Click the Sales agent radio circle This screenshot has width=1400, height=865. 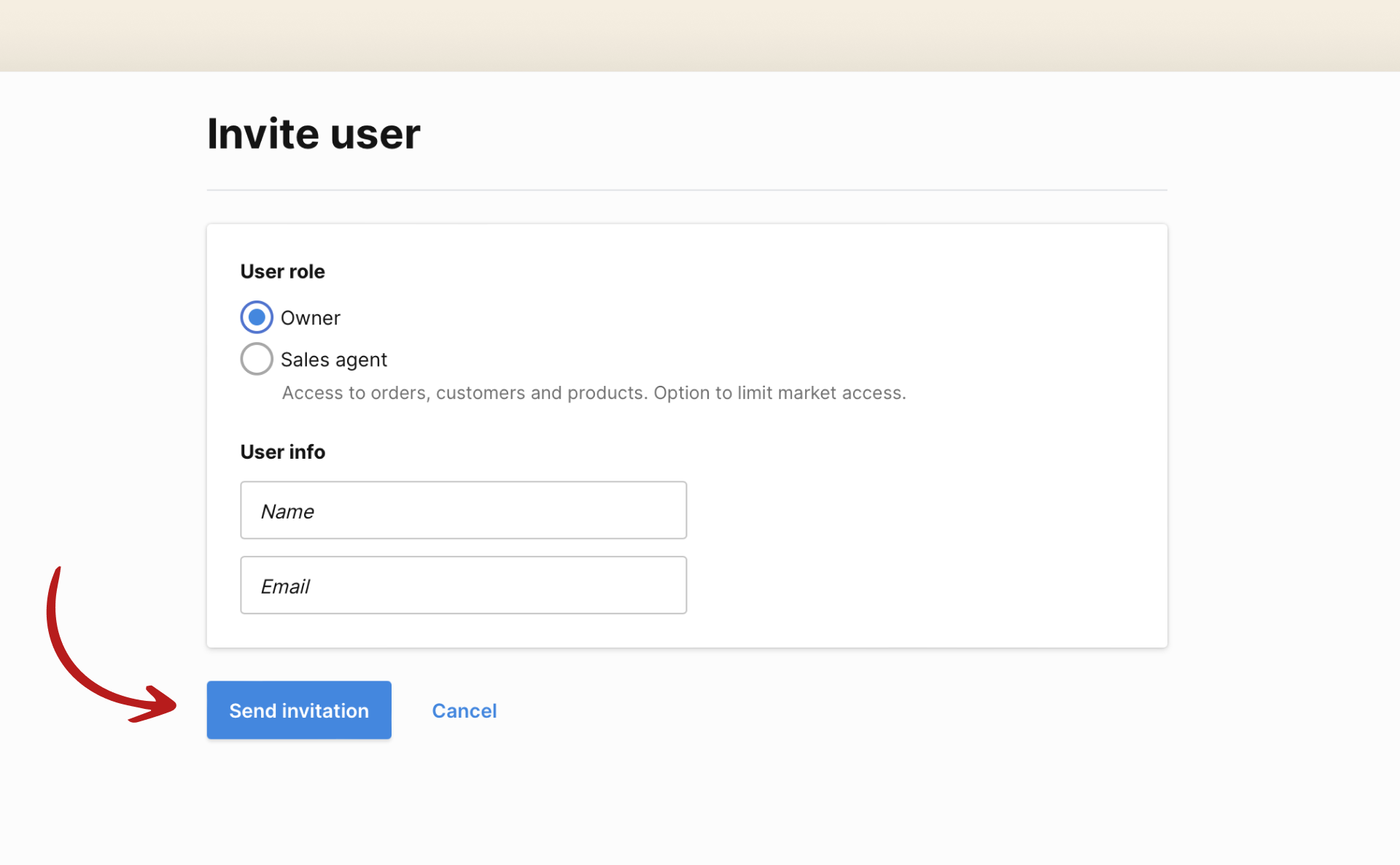[256, 359]
